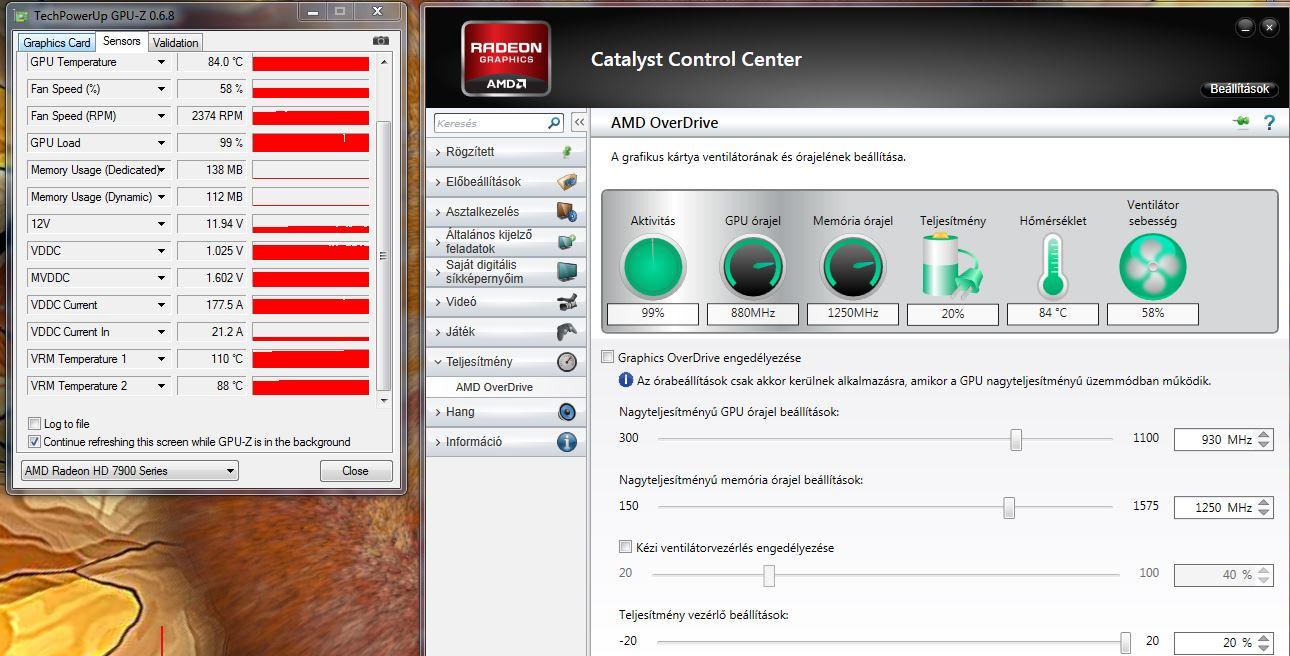Click the Aktivitás activity gauge
Screen dimensions: 1290x656
[653, 267]
